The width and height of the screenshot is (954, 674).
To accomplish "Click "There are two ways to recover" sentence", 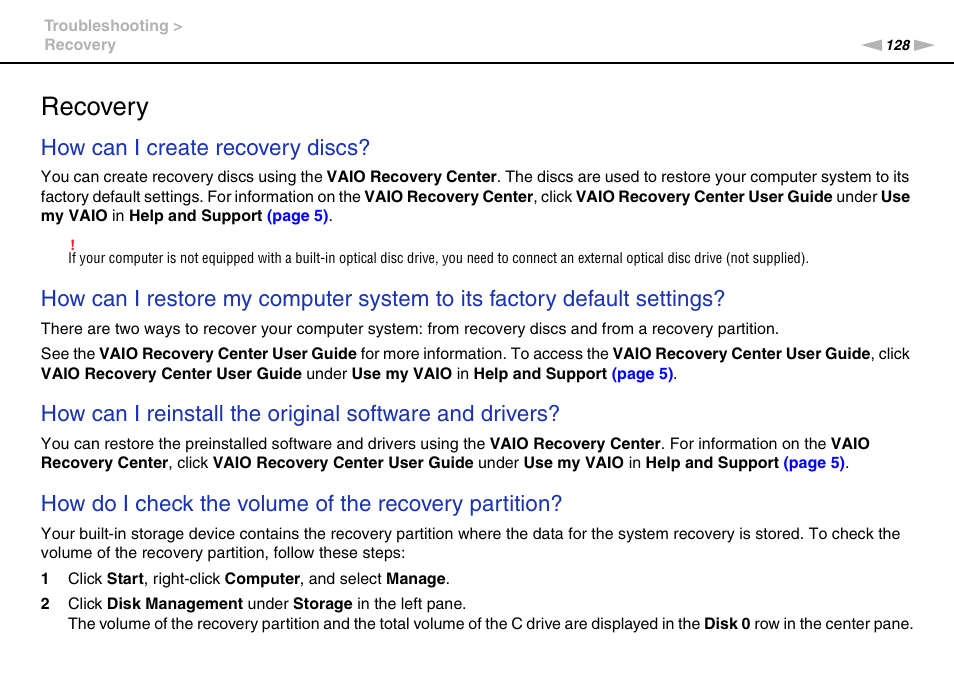I will coord(409,329).
